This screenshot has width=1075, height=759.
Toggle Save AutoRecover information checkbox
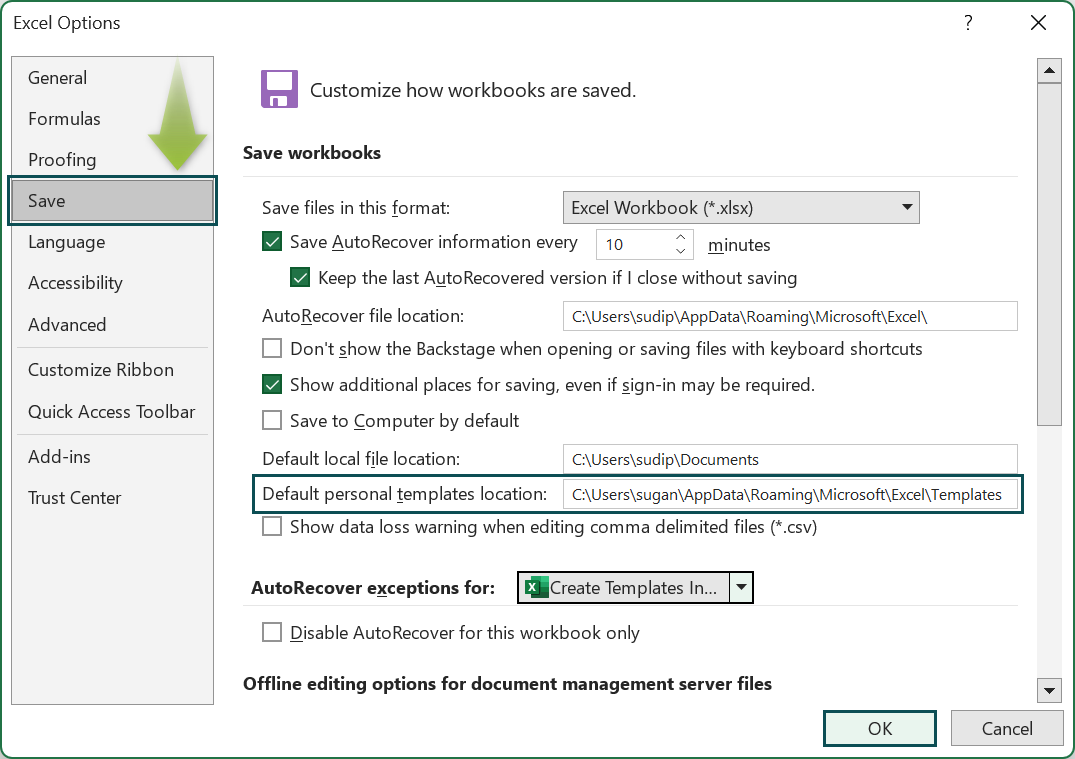(x=272, y=242)
